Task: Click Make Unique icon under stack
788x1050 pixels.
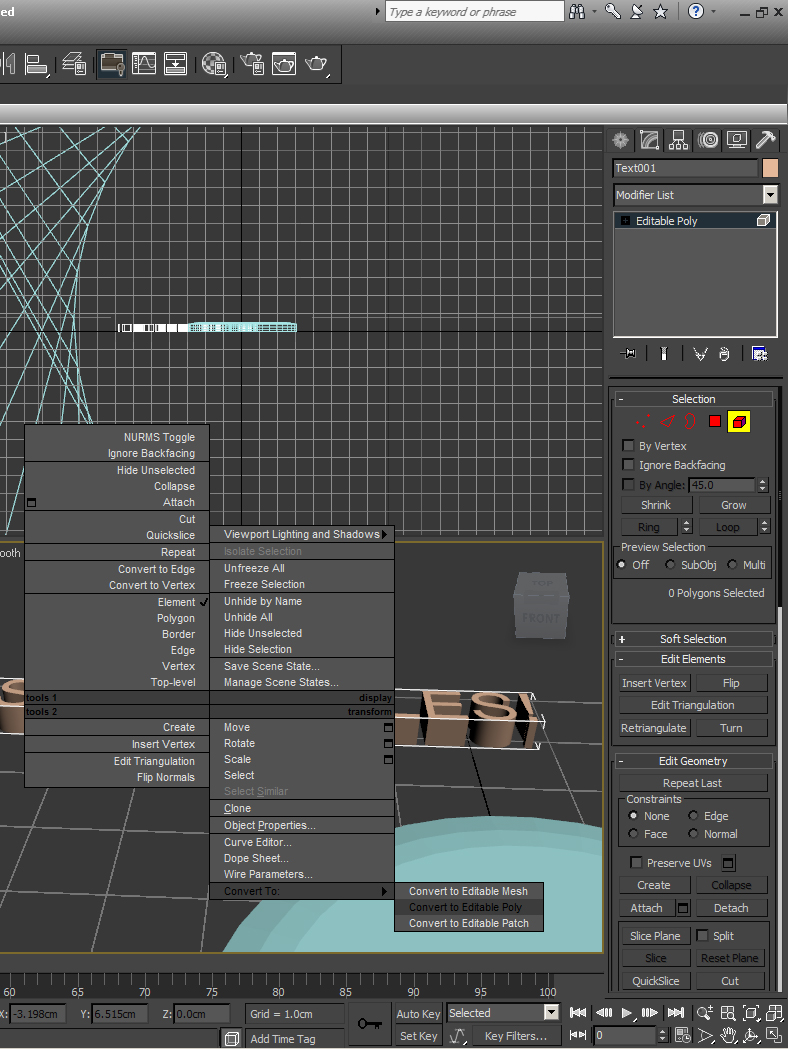Action: 700,354
